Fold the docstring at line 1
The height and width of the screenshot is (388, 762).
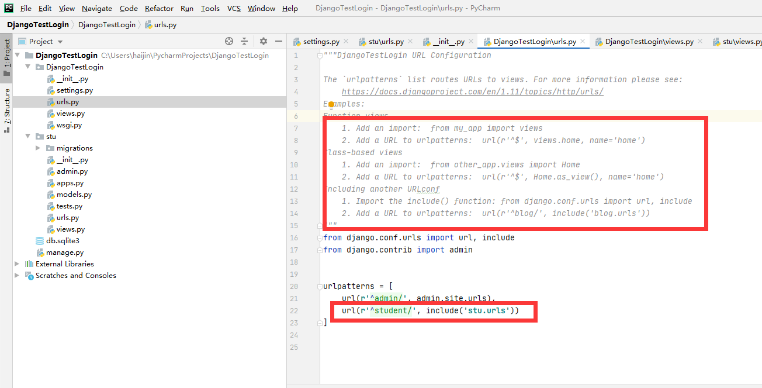tap(319, 55)
